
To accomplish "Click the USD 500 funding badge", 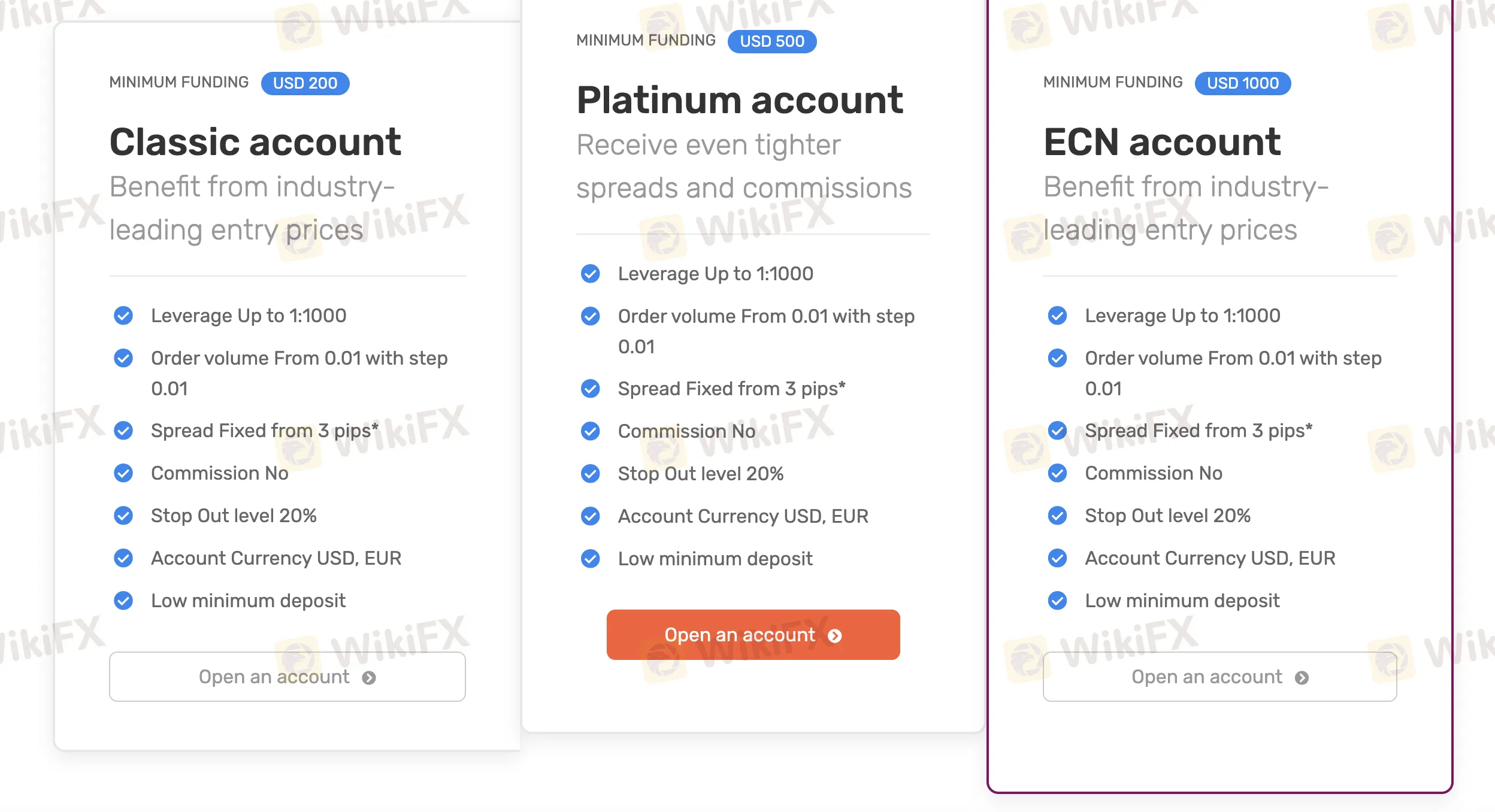I will click(x=772, y=41).
